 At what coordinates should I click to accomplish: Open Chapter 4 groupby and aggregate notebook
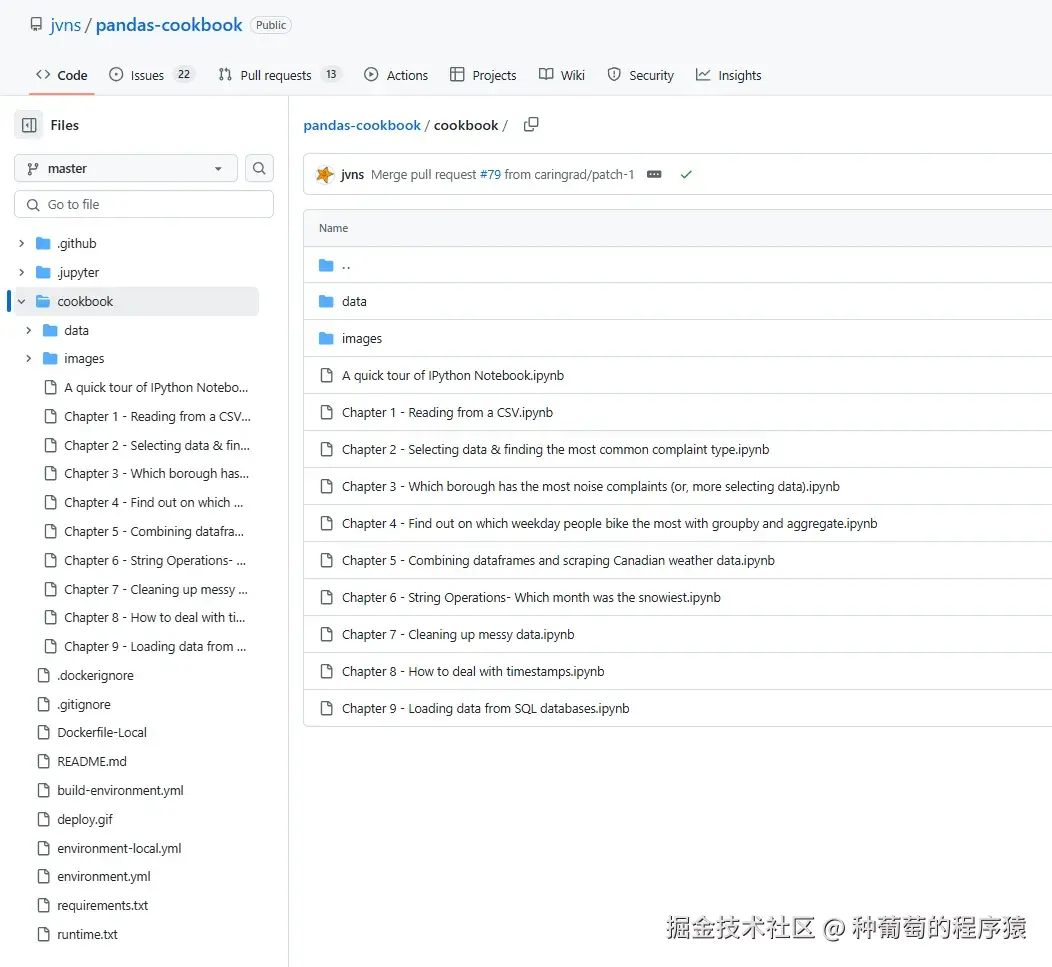pyautogui.click(x=609, y=523)
